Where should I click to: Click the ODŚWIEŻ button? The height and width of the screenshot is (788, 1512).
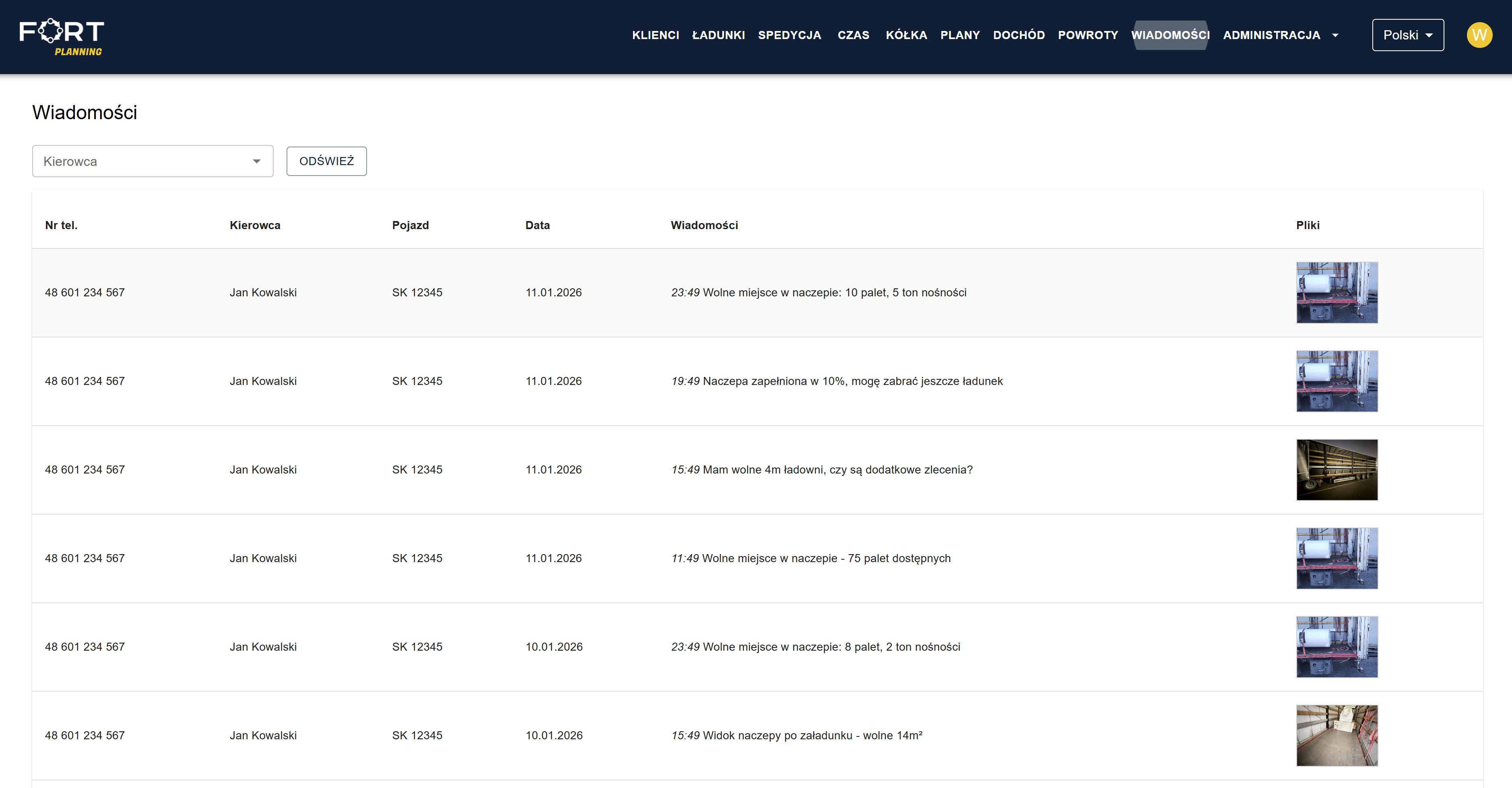tap(326, 161)
